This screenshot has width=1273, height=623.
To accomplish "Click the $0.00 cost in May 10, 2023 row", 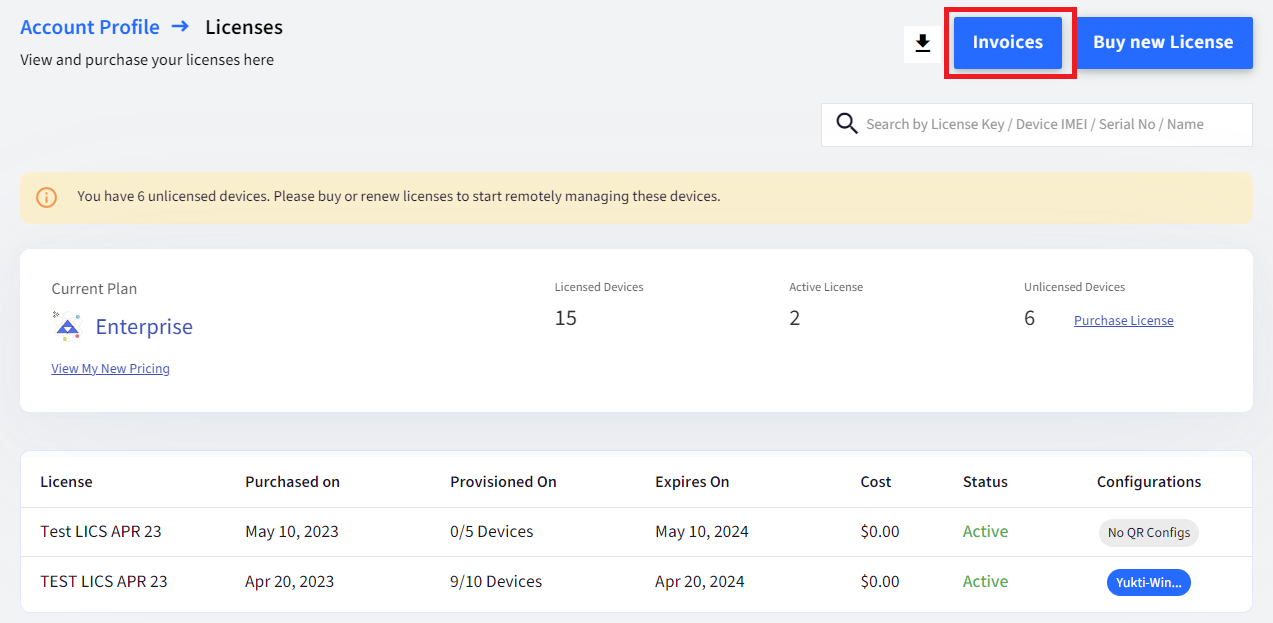I will (880, 532).
